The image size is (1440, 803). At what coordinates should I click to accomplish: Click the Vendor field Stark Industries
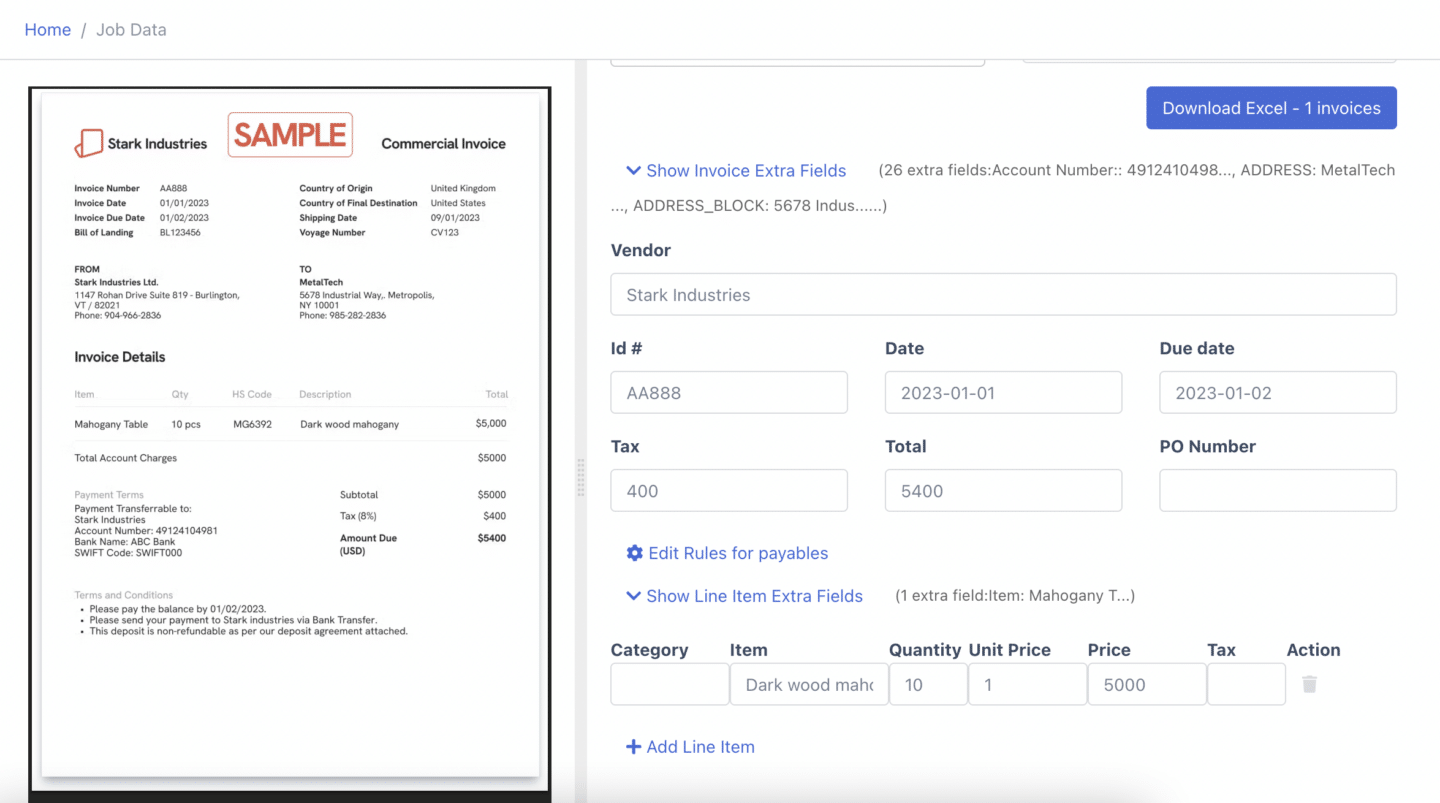coord(1003,295)
